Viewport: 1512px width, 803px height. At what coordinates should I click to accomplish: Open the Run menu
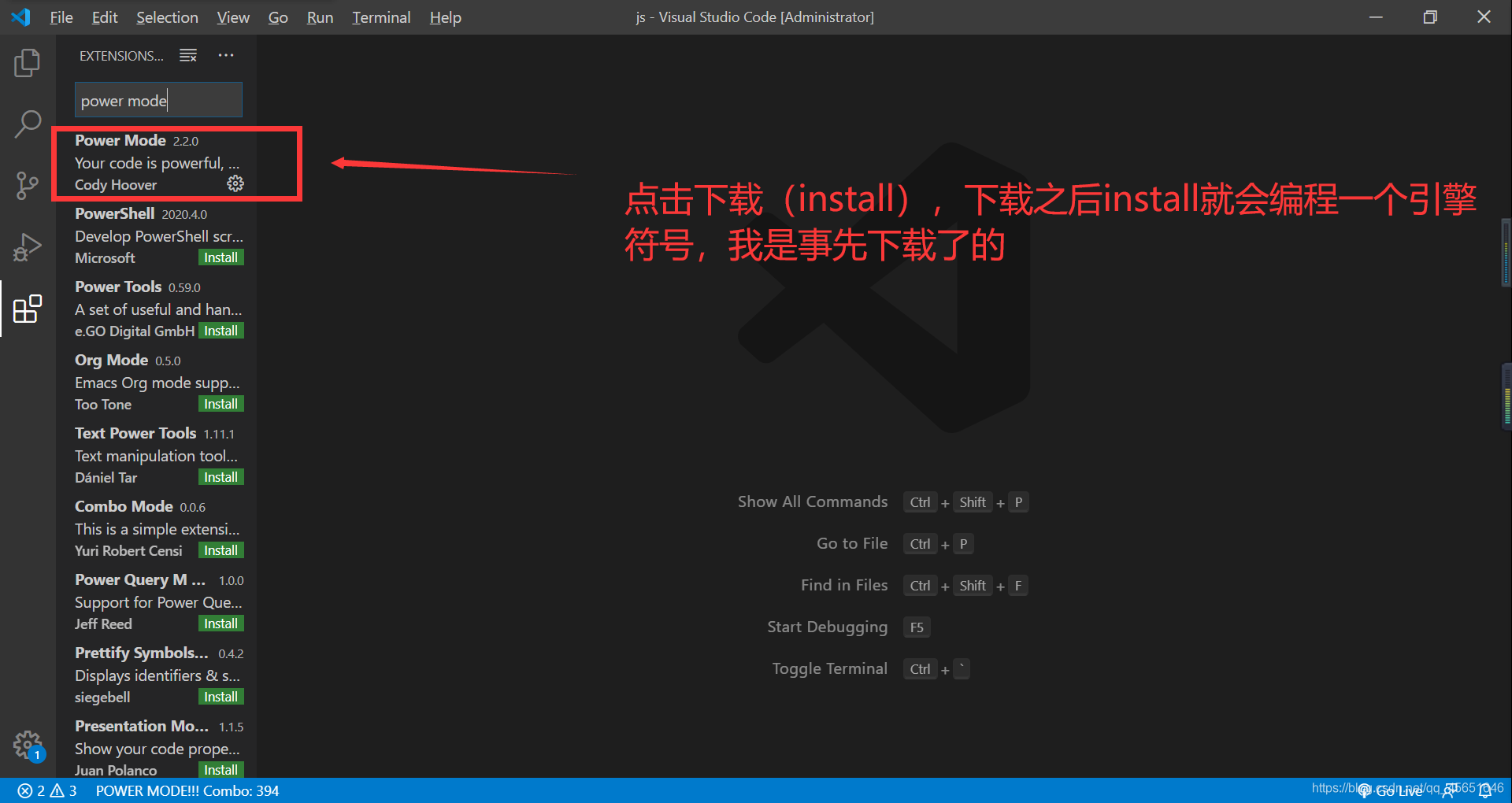(319, 17)
